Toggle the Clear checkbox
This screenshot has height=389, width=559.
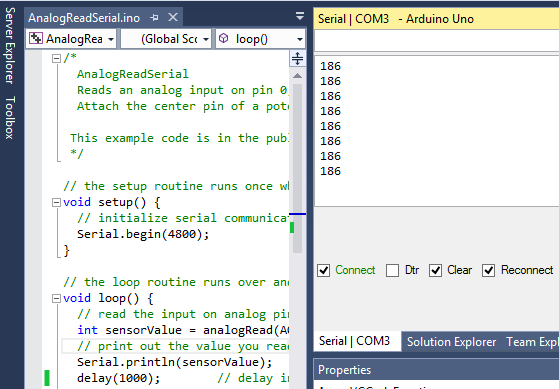click(x=435, y=271)
